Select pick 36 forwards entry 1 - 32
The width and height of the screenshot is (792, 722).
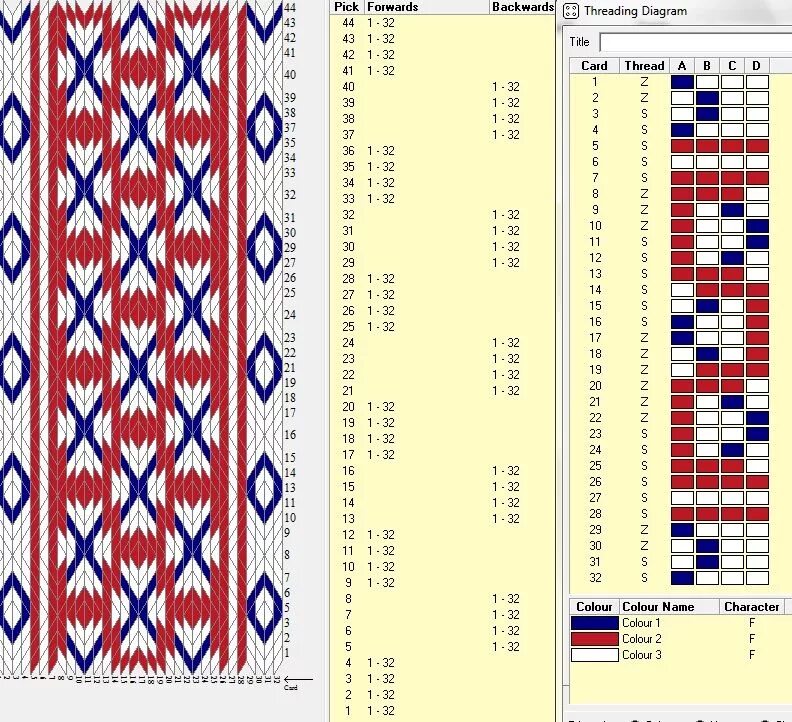[x=381, y=151]
